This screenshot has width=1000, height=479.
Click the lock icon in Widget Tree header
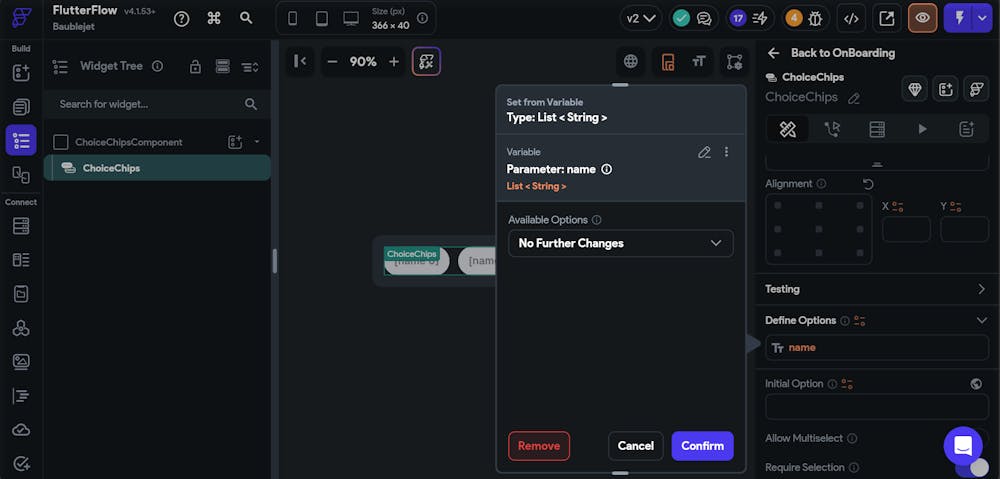tap(195, 66)
